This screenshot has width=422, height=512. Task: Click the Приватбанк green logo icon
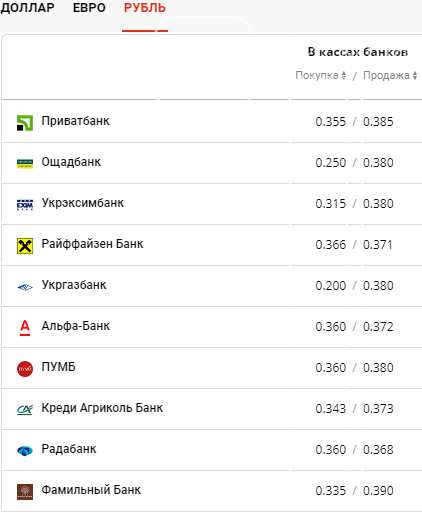coord(25,123)
